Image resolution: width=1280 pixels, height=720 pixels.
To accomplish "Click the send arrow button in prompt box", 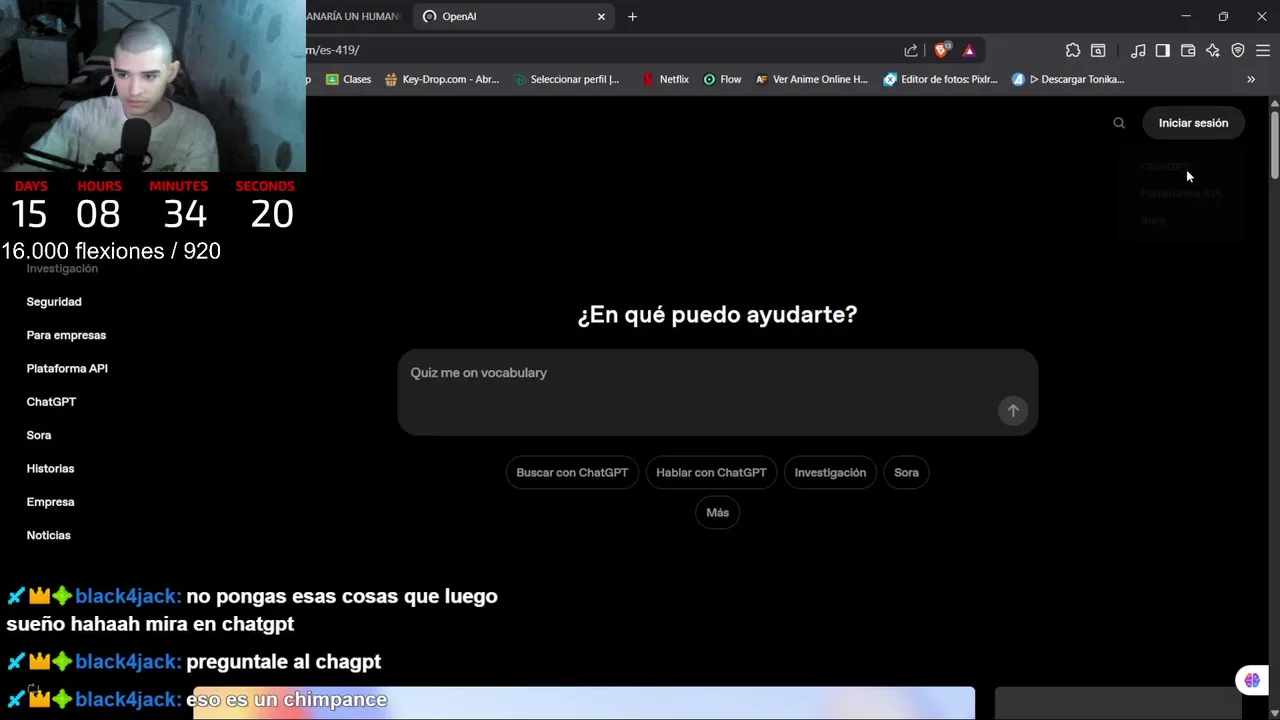I will pyautogui.click(x=1013, y=411).
